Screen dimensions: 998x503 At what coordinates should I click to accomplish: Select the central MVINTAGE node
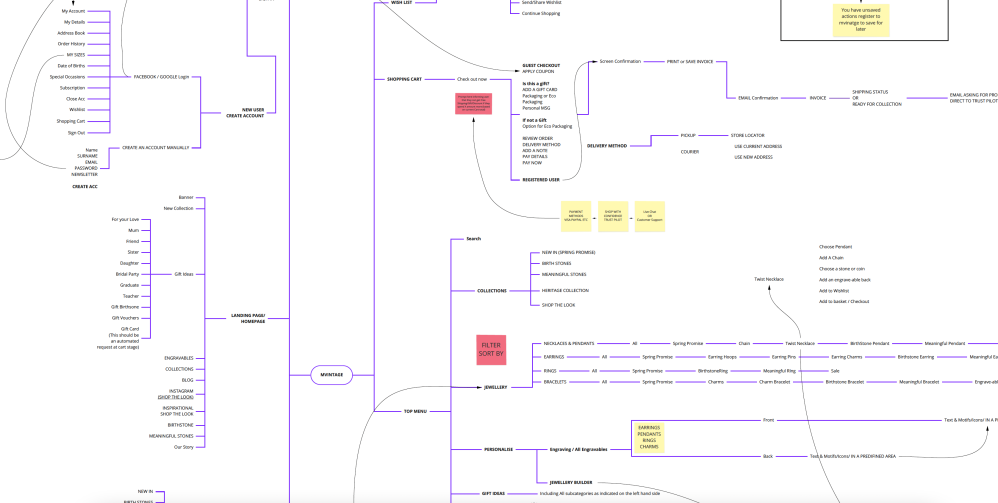click(x=332, y=375)
